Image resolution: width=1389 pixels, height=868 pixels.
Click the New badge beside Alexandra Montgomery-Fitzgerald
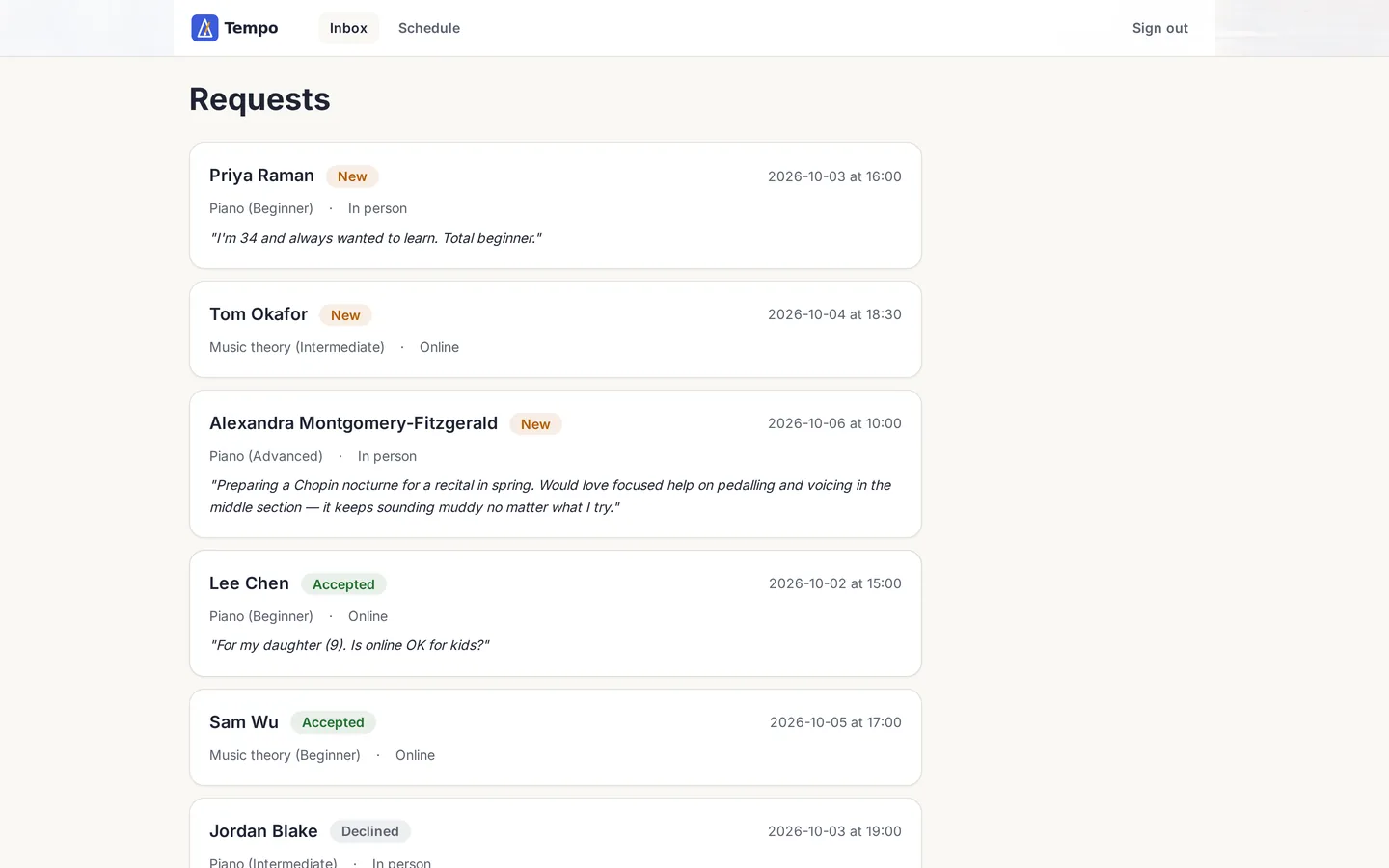click(x=535, y=424)
